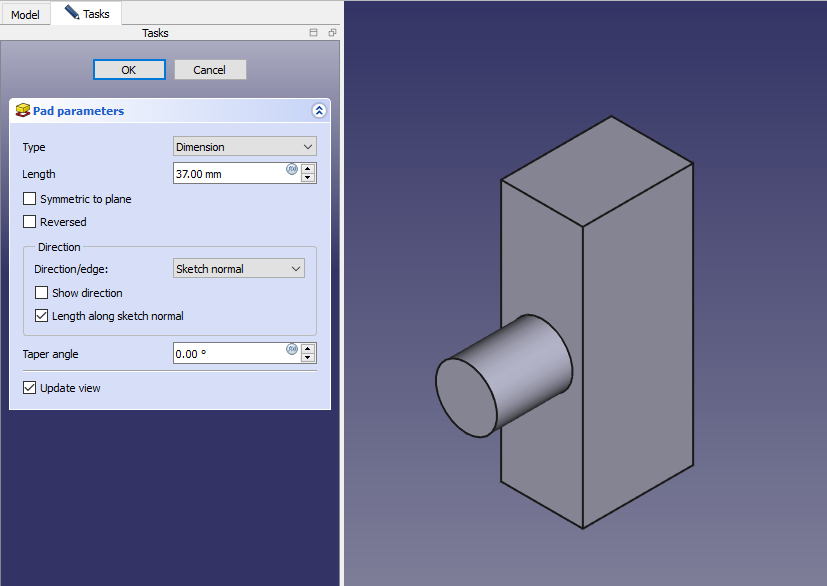
Task: Uncheck Length along sketch normal
Action: (42, 316)
